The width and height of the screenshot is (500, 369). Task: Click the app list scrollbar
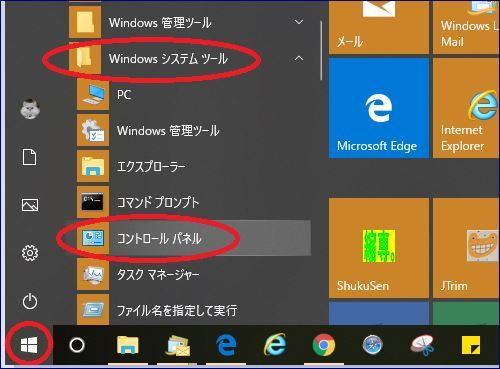[321, 50]
